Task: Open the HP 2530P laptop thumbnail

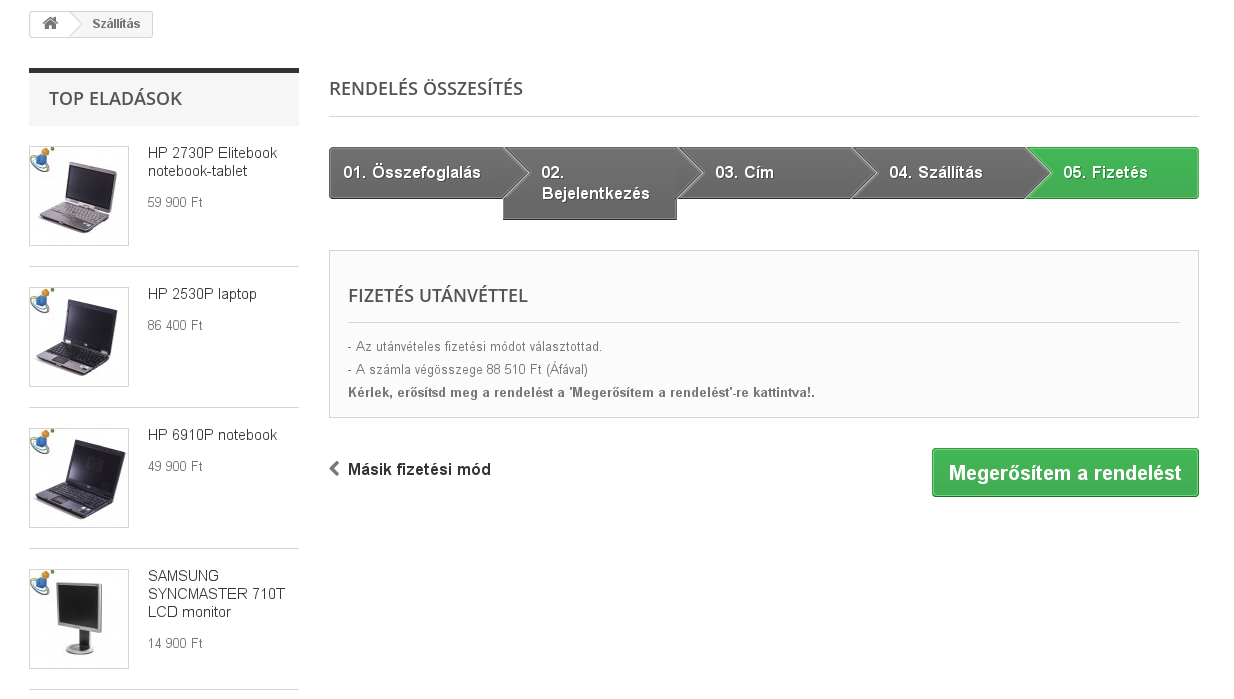Action: click(79, 337)
